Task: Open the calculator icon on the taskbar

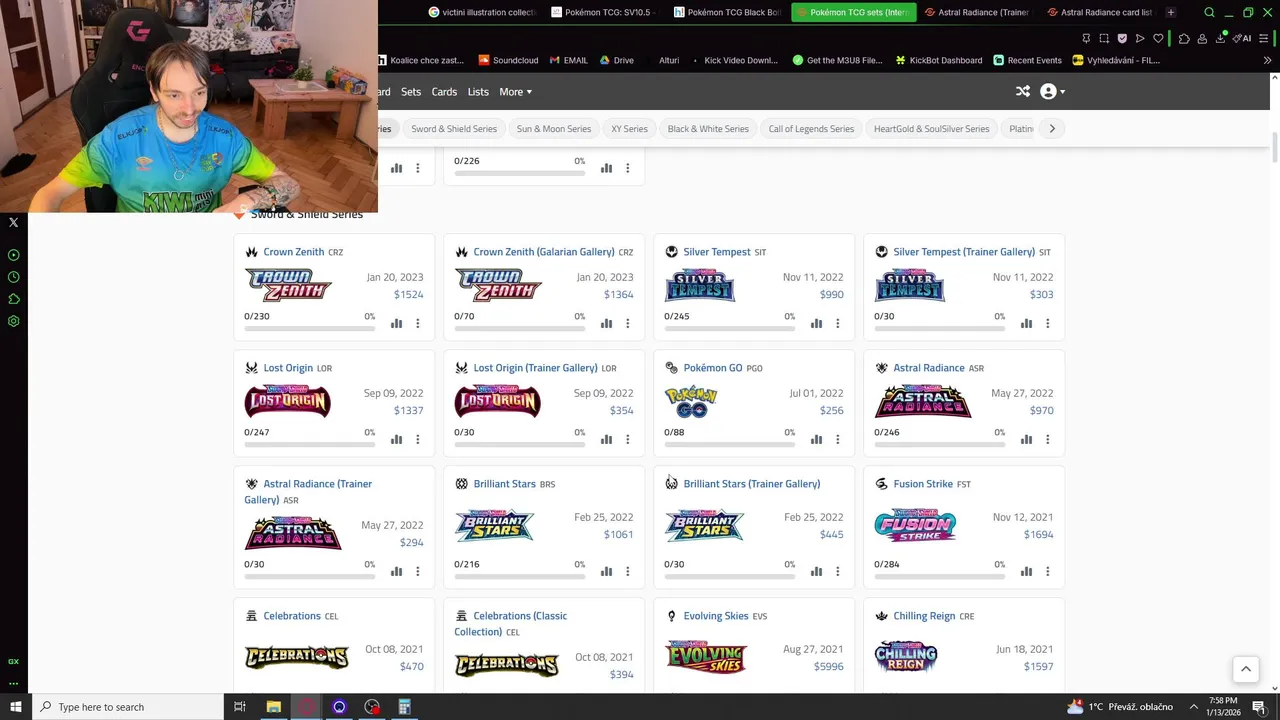Action: (x=404, y=707)
